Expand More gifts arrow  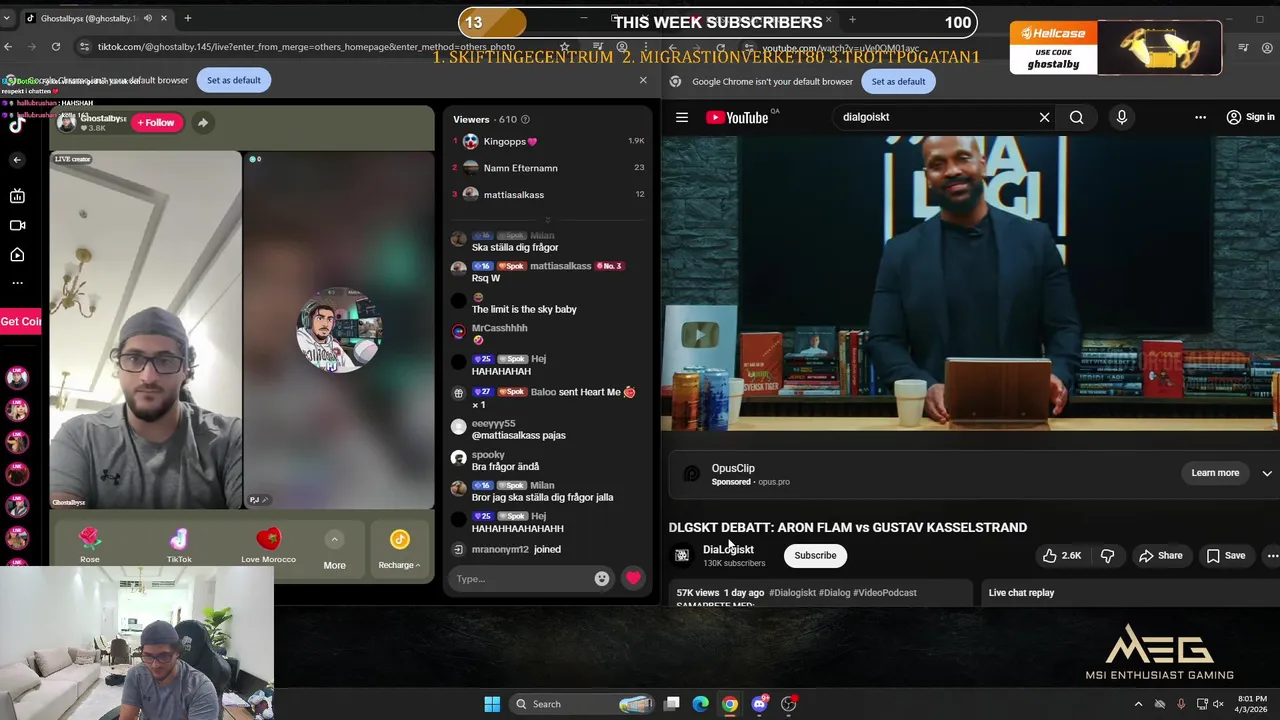334,540
